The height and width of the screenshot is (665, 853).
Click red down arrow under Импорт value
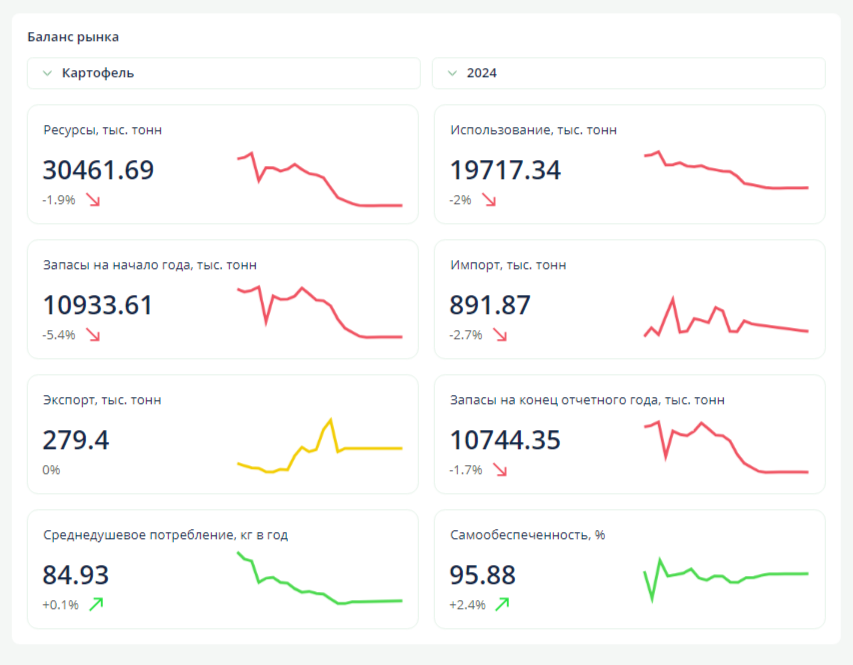[500, 335]
